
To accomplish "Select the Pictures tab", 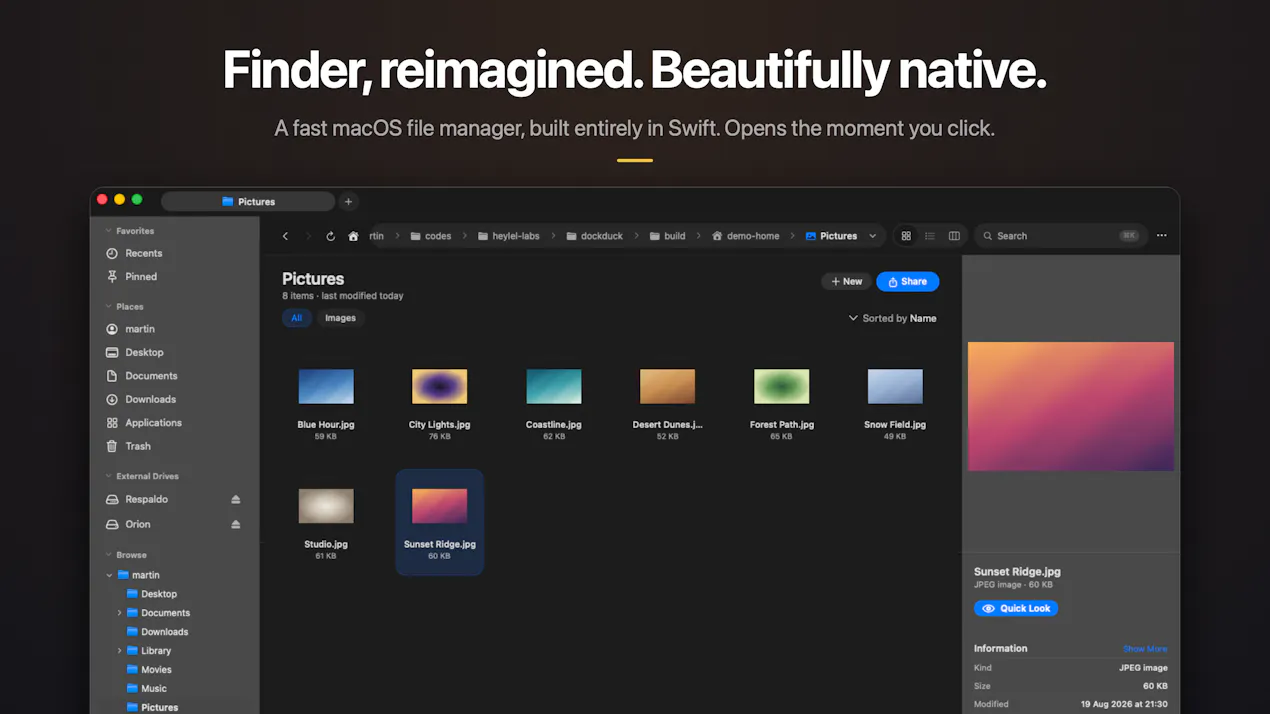I will (248, 201).
